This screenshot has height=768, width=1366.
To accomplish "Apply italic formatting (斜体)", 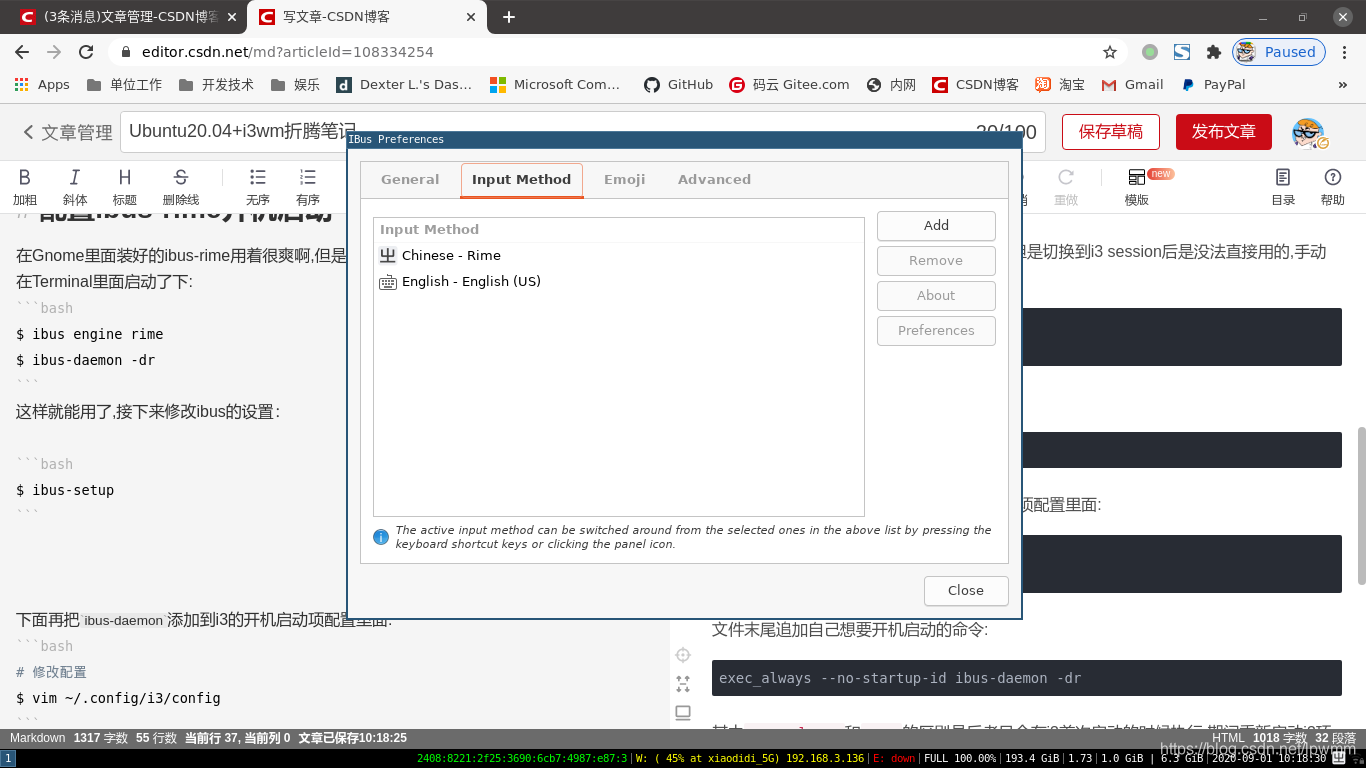I will coord(75,187).
